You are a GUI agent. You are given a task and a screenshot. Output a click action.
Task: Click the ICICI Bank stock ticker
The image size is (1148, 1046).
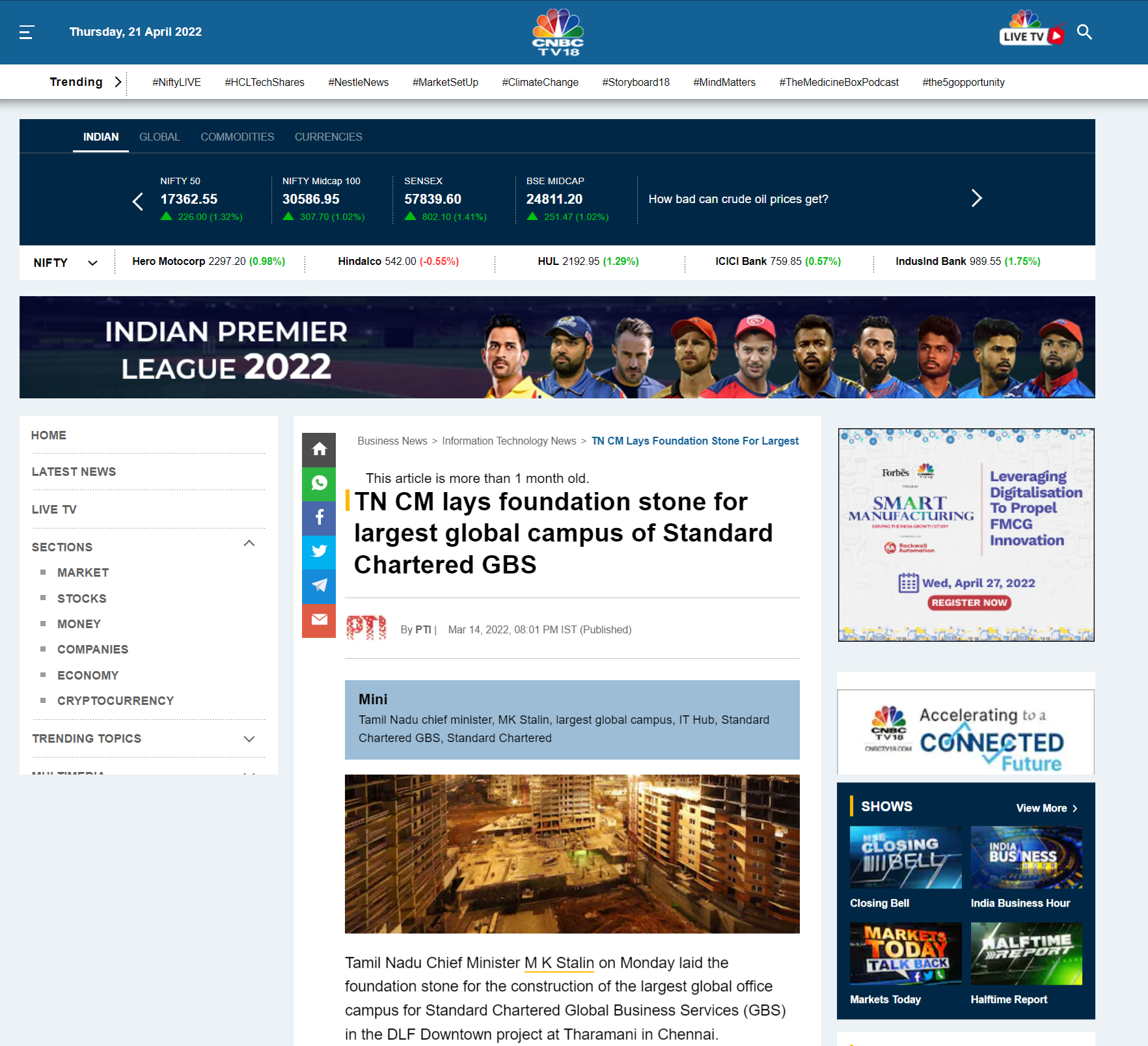778,262
